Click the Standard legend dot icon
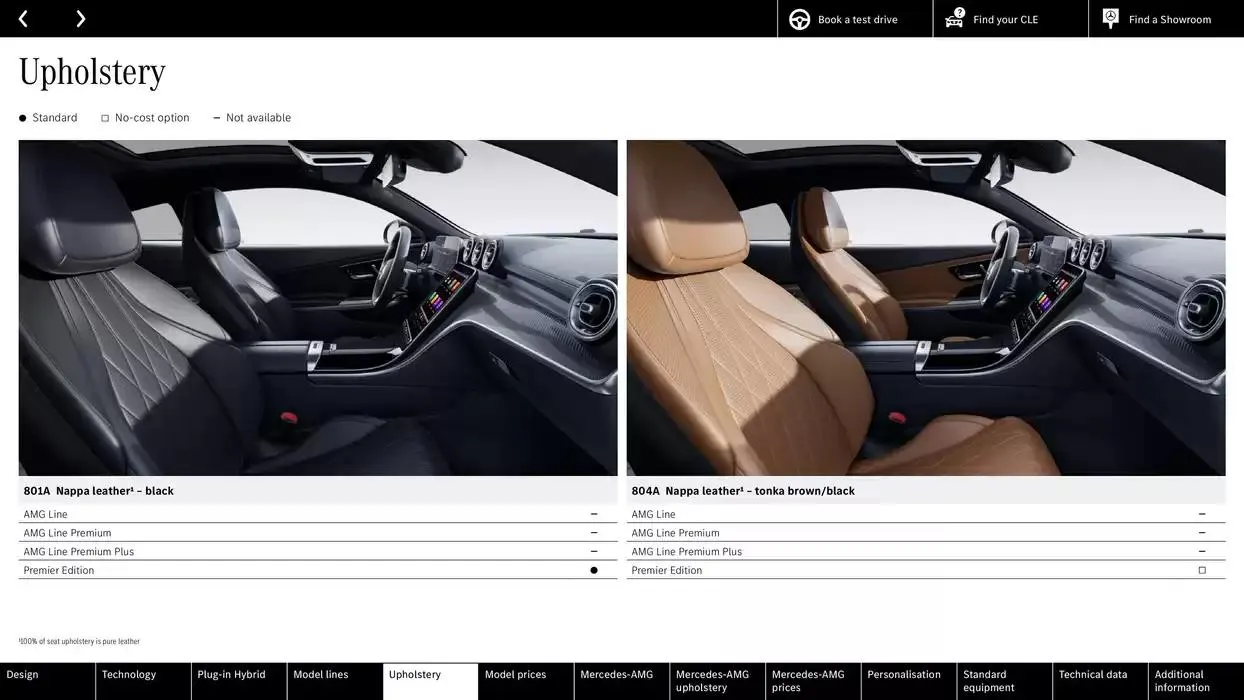The height and width of the screenshot is (700, 1244). coord(22,117)
